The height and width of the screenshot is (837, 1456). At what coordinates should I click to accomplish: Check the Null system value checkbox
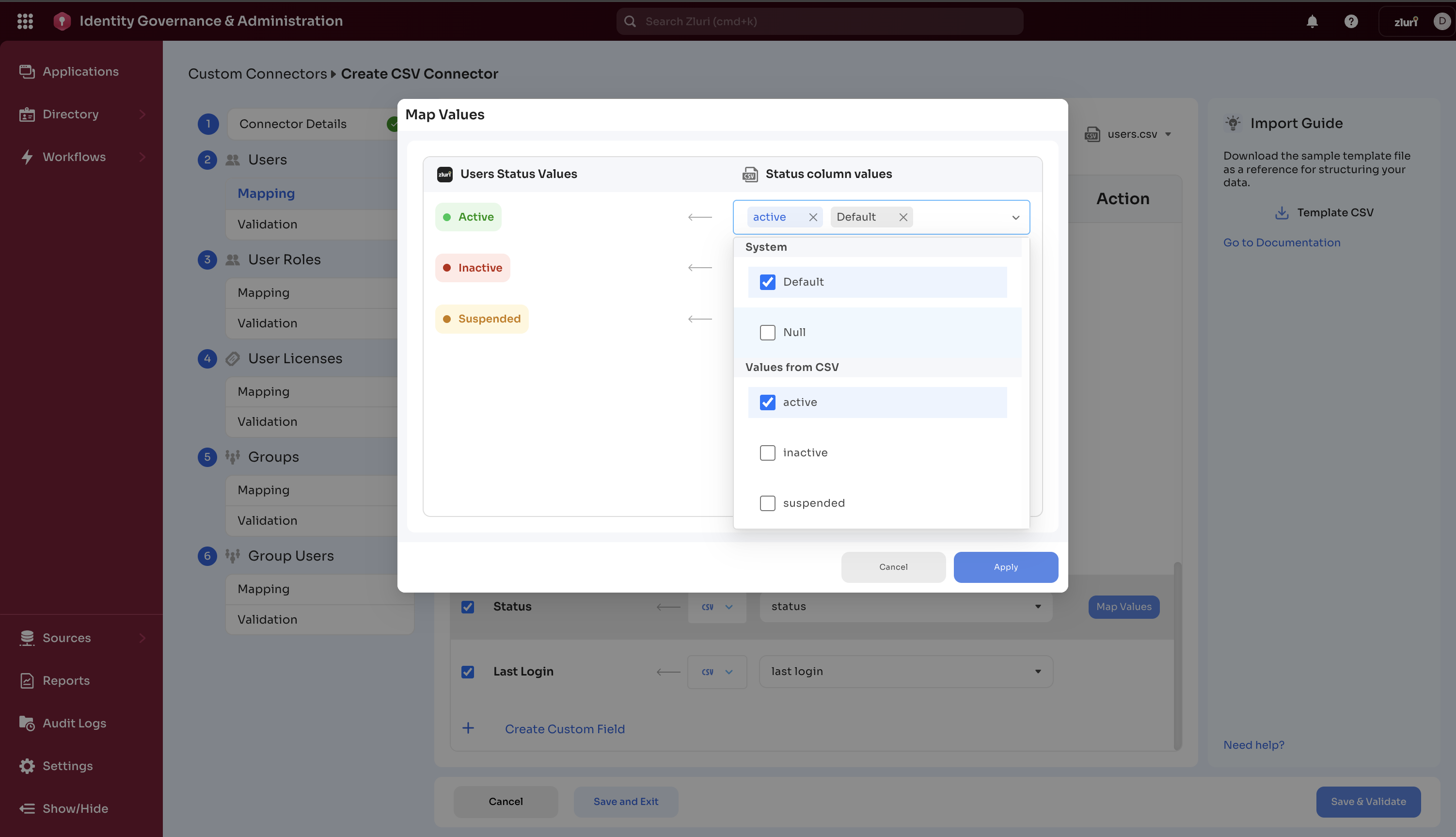(x=767, y=332)
